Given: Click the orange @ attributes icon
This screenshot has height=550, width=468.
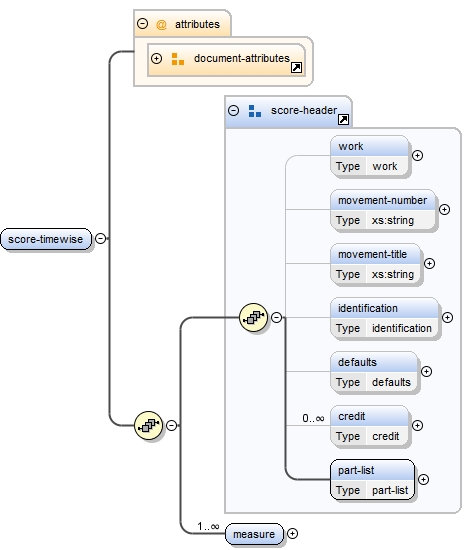Looking at the screenshot, I should (161, 25).
